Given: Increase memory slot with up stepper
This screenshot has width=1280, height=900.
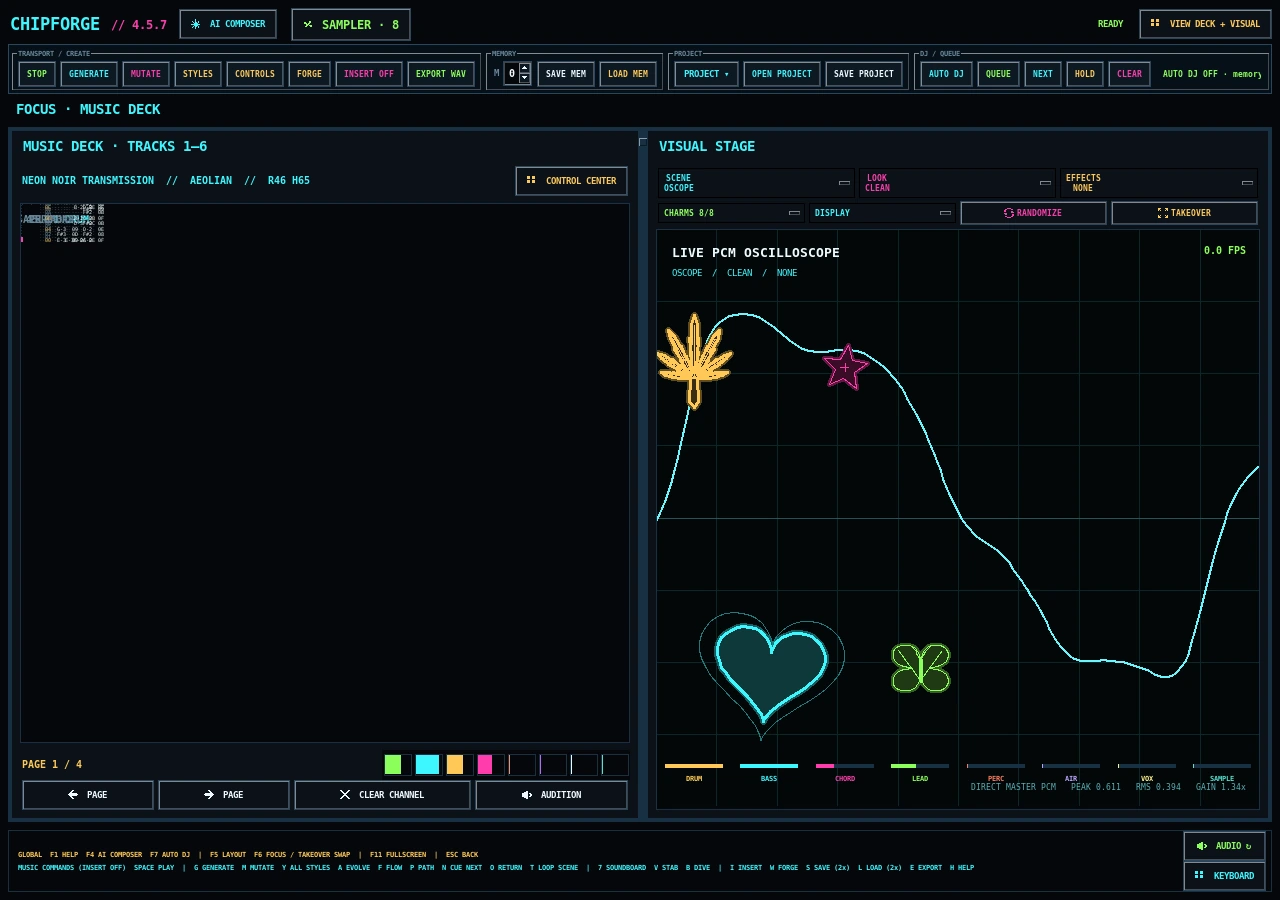Looking at the screenshot, I should (x=525, y=68).
